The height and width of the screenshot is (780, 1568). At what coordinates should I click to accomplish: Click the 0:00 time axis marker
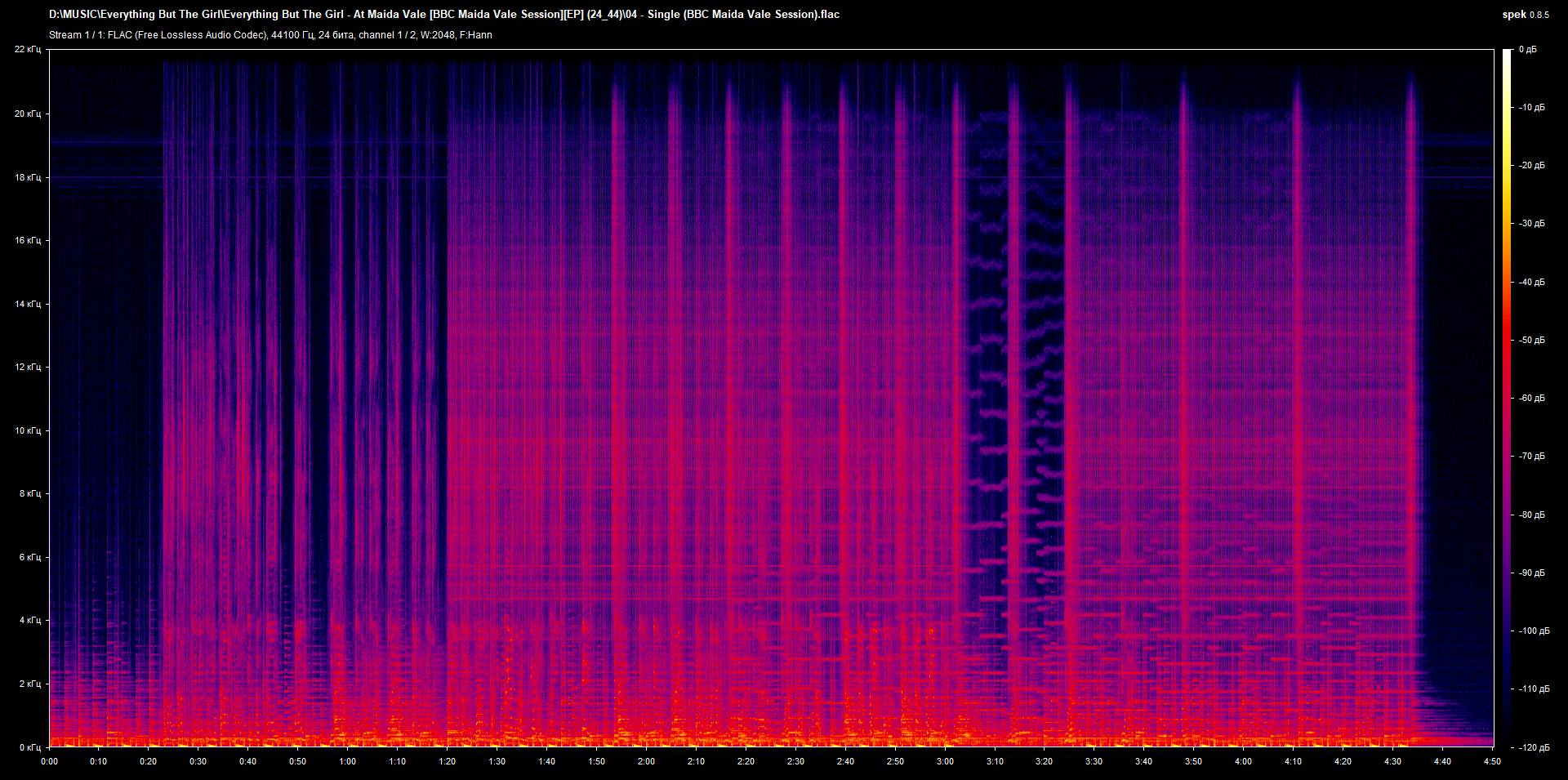pyautogui.click(x=50, y=761)
